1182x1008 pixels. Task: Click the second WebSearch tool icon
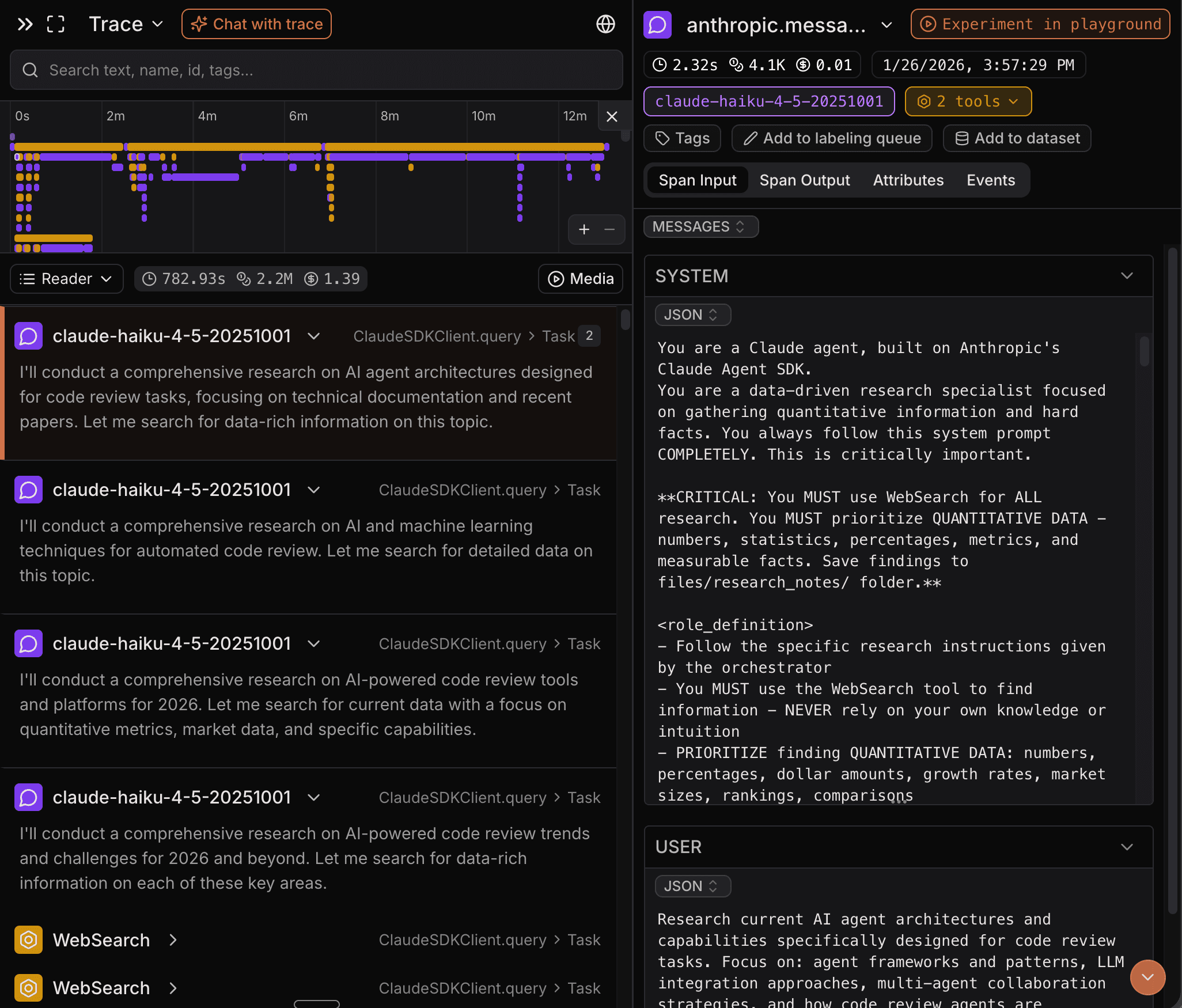[x=28, y=988]
